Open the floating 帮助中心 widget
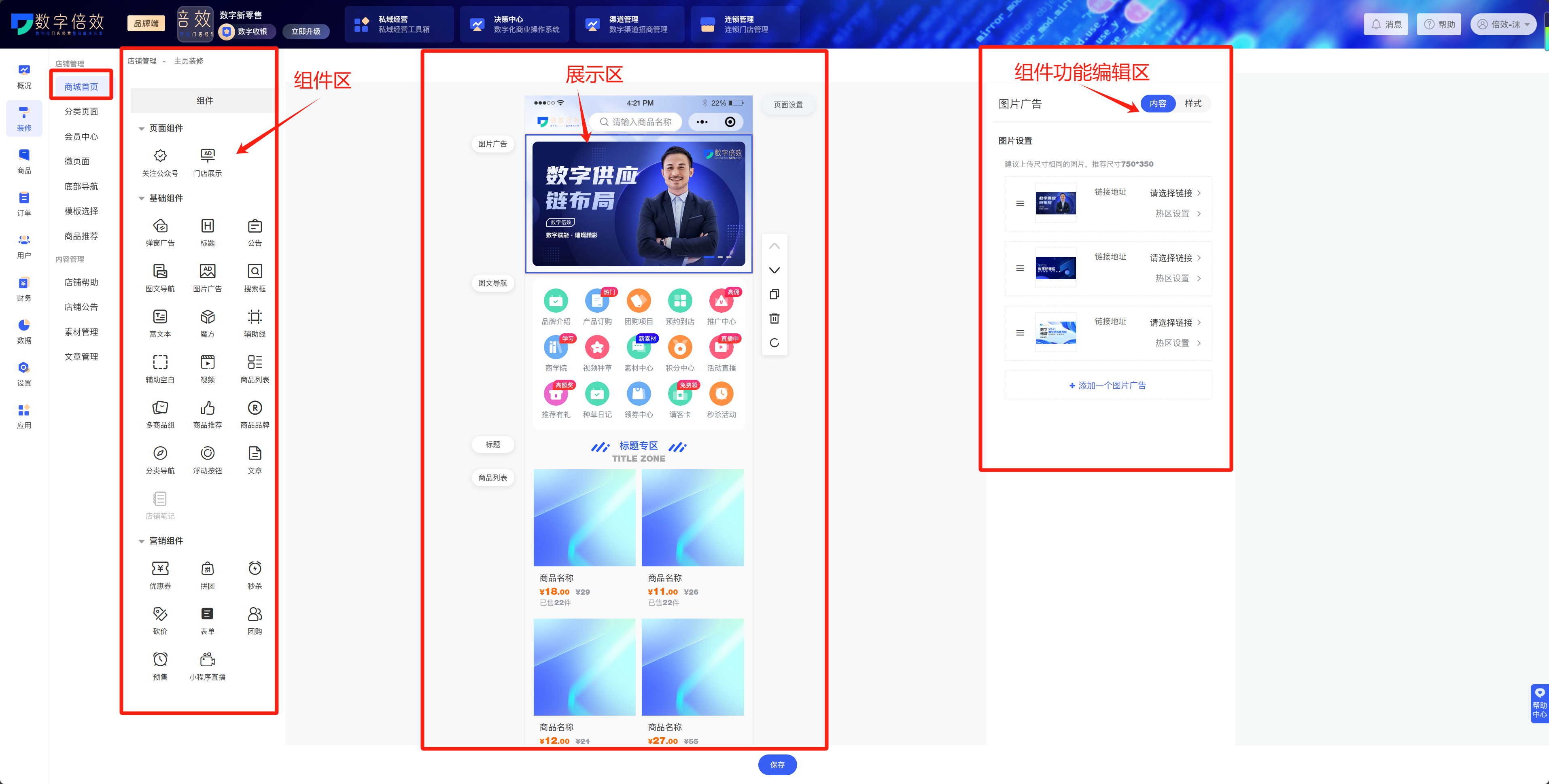This screenshot has height=784, width=1549. pos(1539,703)
